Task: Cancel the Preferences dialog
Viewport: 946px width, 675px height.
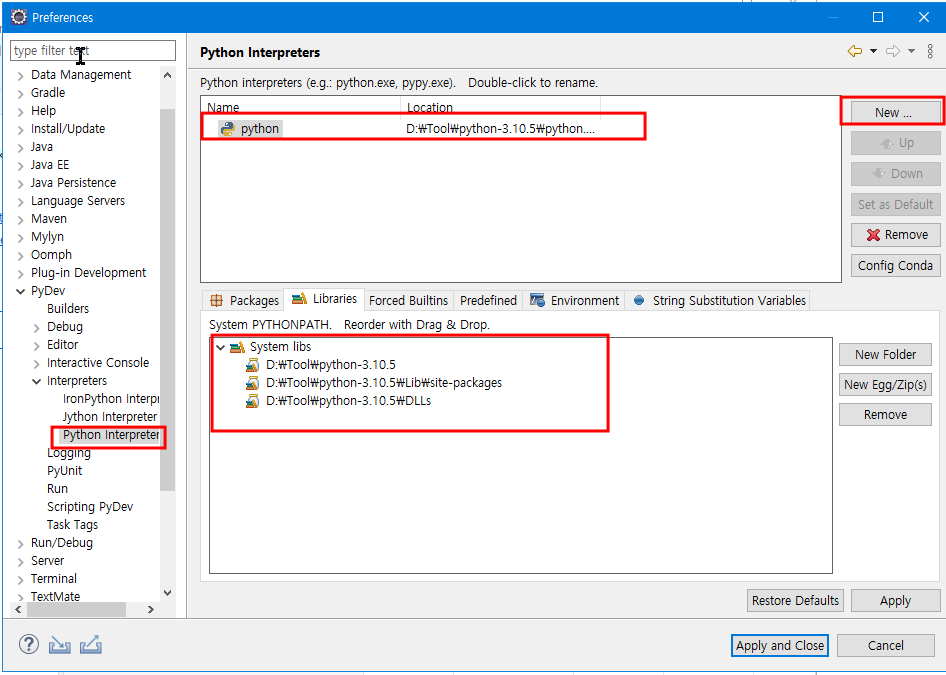Action: coord(885,645)
